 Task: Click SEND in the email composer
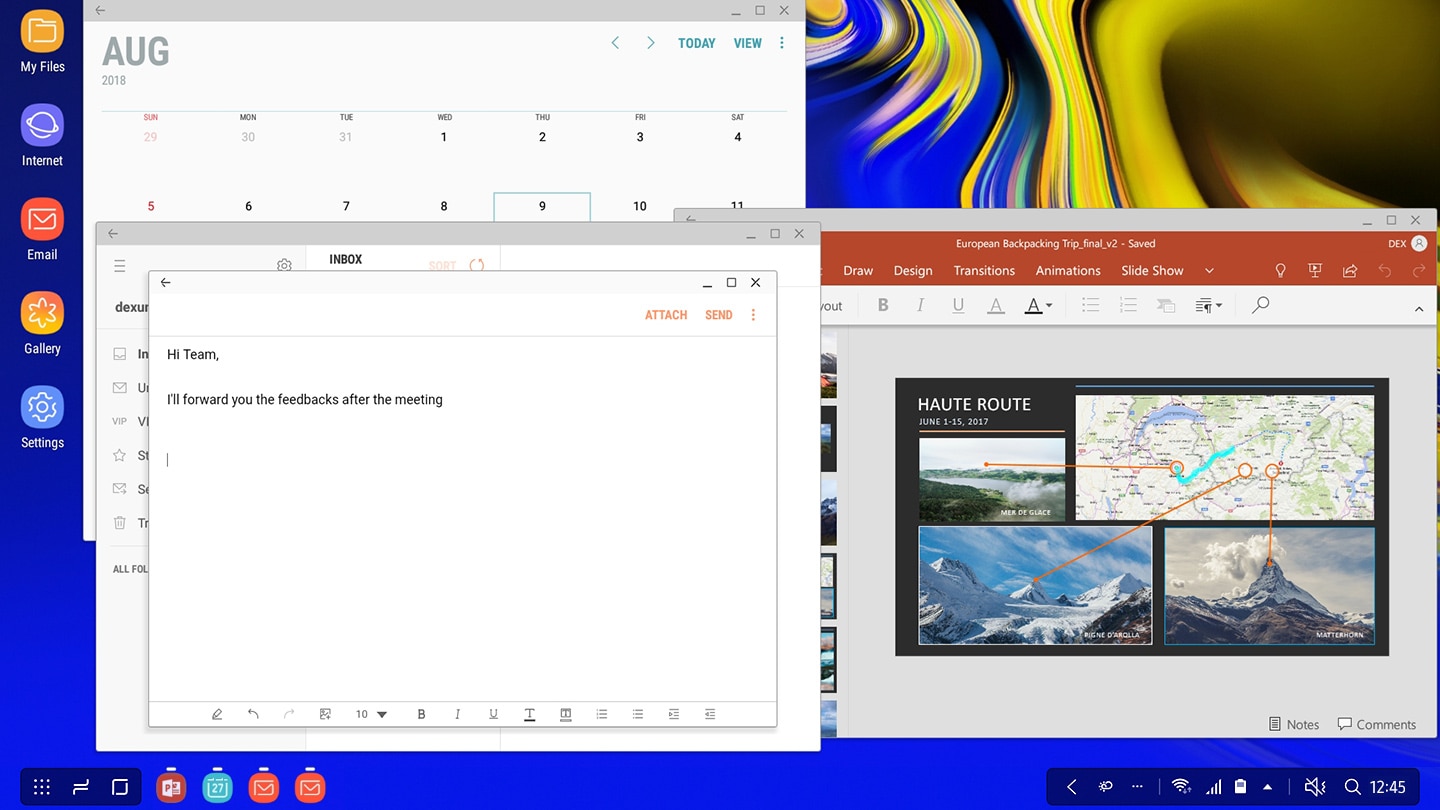click(x=718, y=315)
